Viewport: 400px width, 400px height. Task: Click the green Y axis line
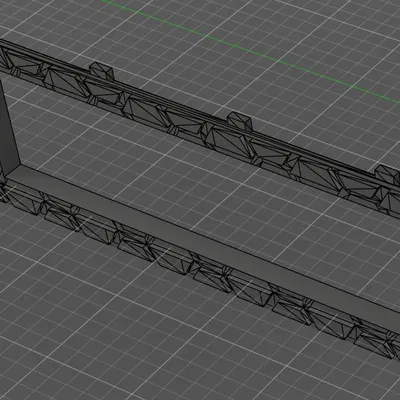click(250, 51)
